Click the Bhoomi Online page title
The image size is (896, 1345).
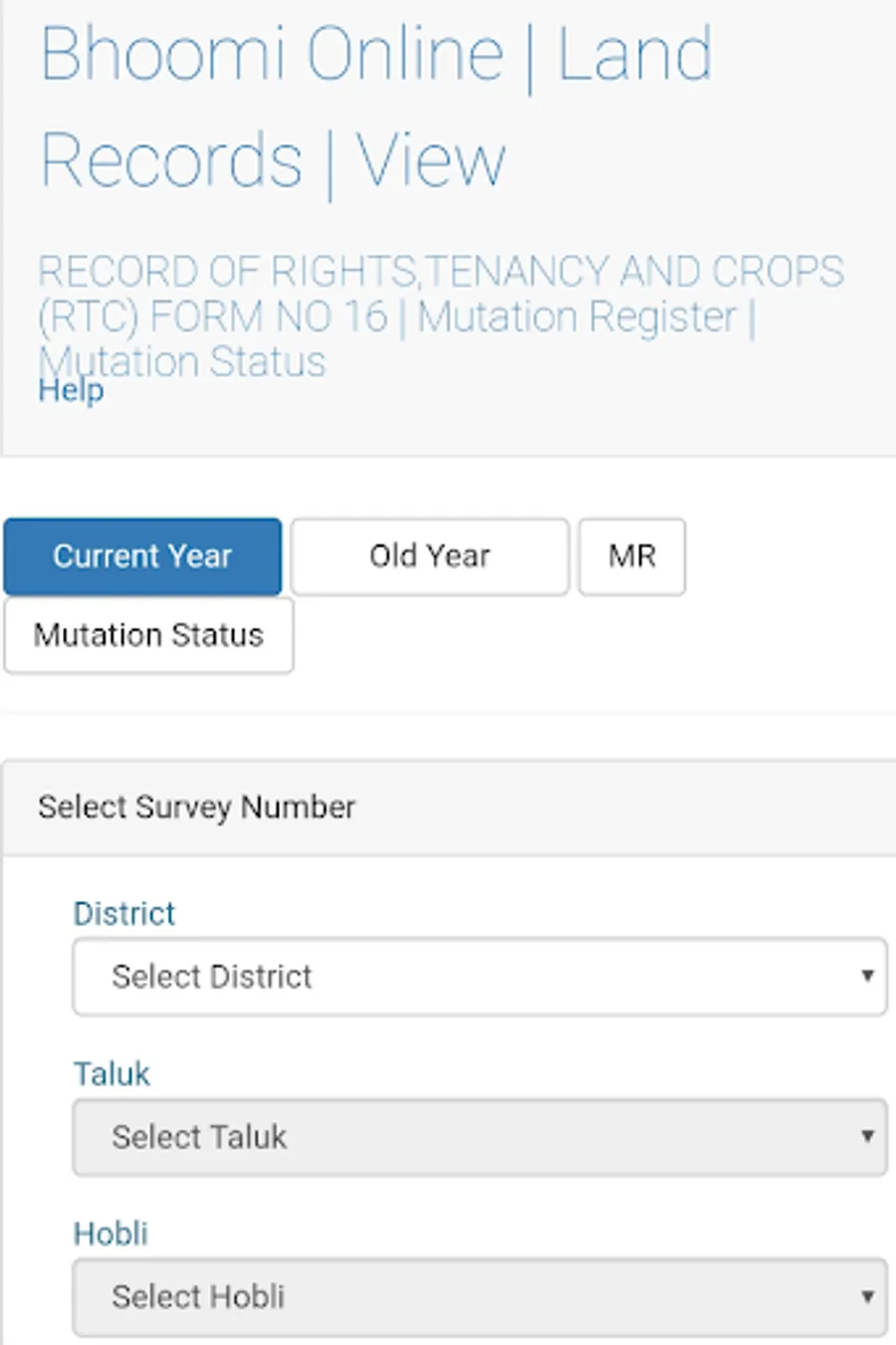(375, 106)
